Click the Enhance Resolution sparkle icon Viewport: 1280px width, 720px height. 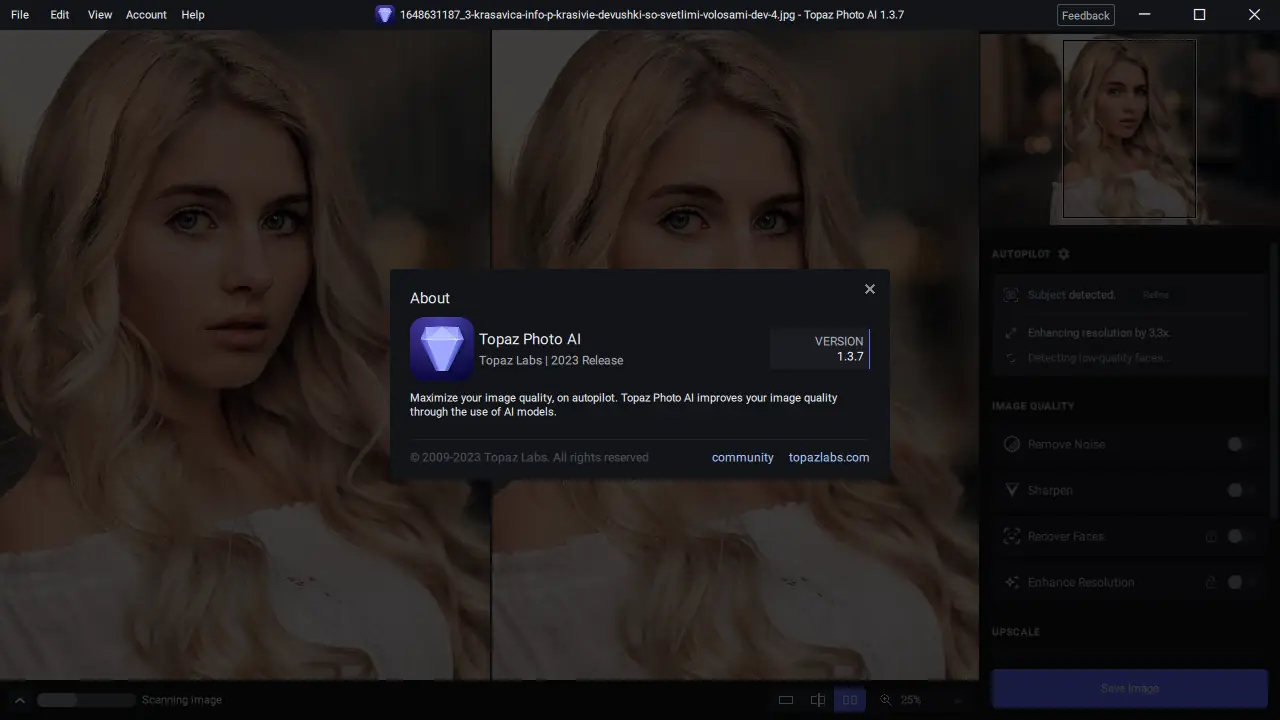[x=1011, y=582]
